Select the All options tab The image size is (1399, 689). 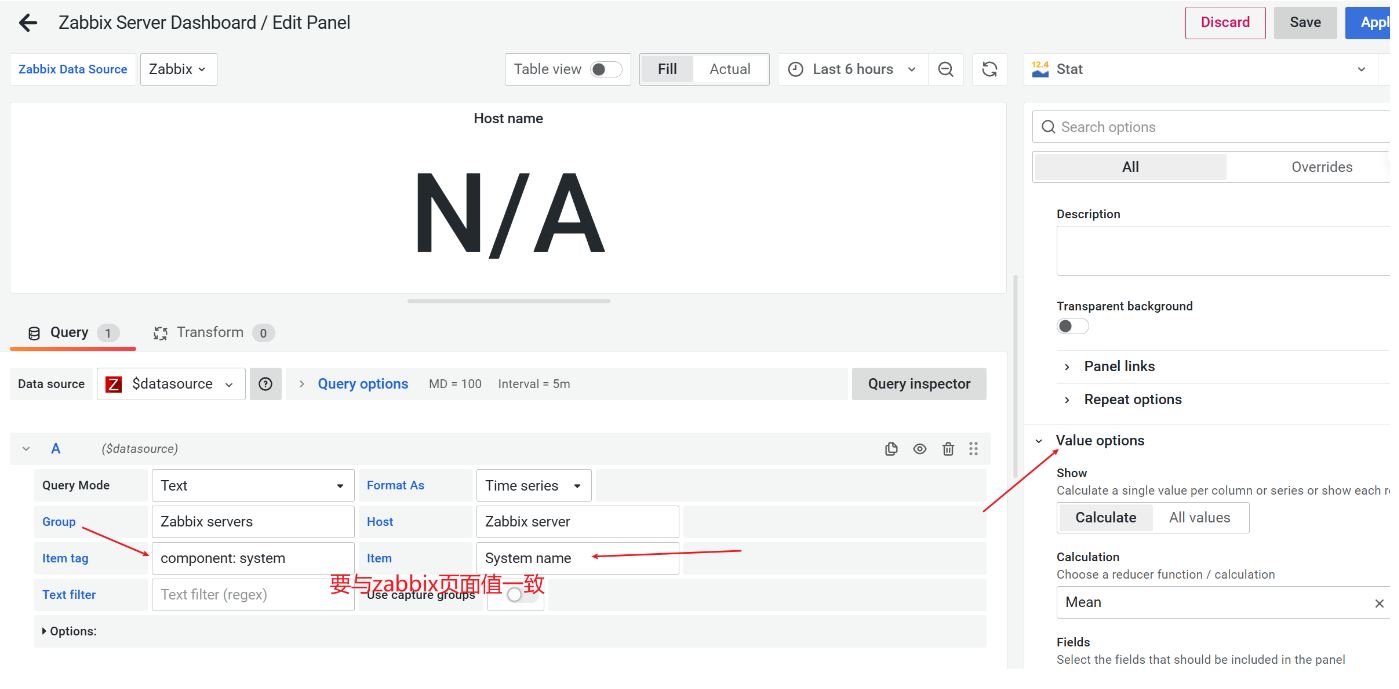coord(1130,167)
